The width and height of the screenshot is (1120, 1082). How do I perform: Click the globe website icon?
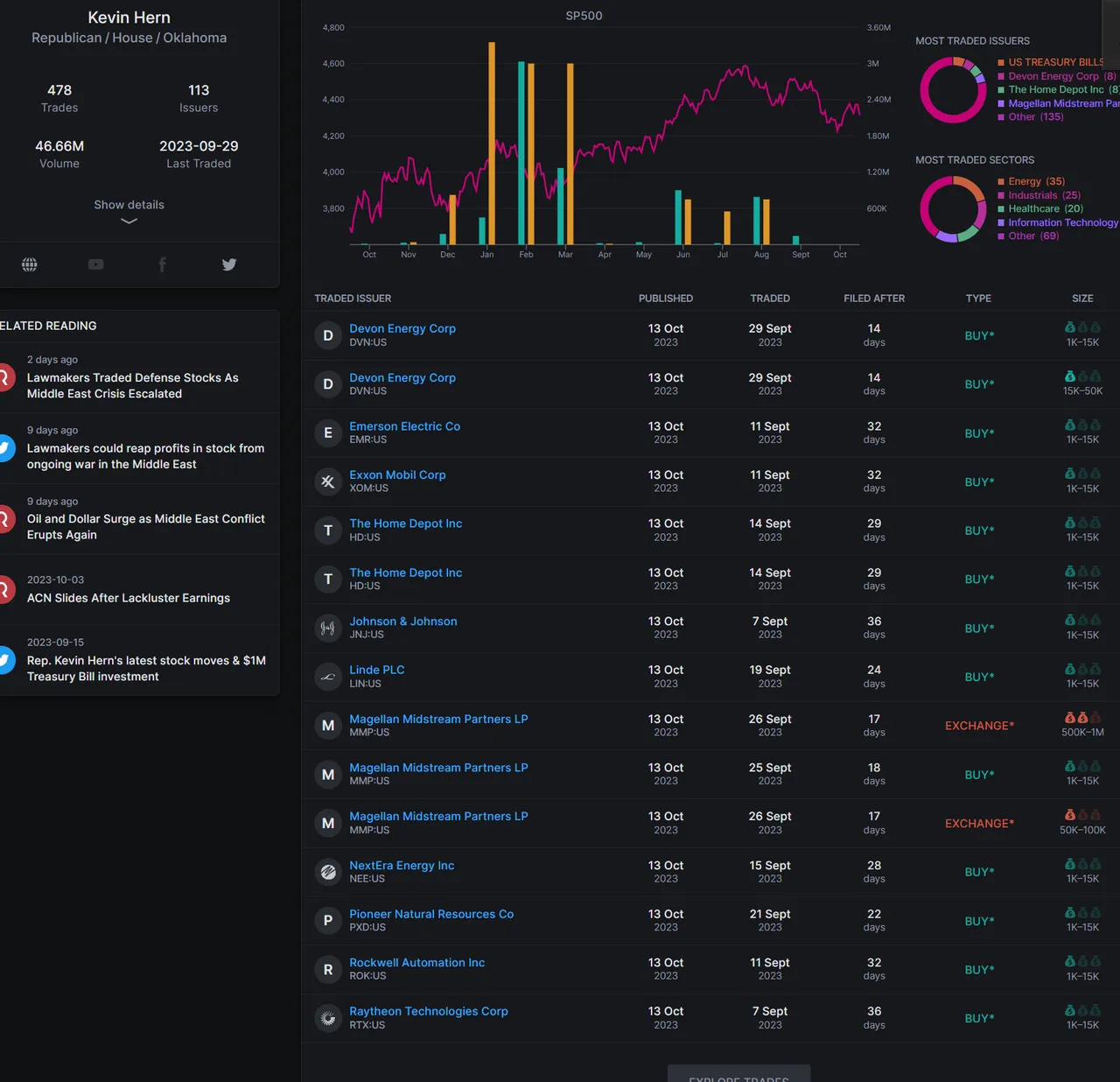(x=30, y=264)
